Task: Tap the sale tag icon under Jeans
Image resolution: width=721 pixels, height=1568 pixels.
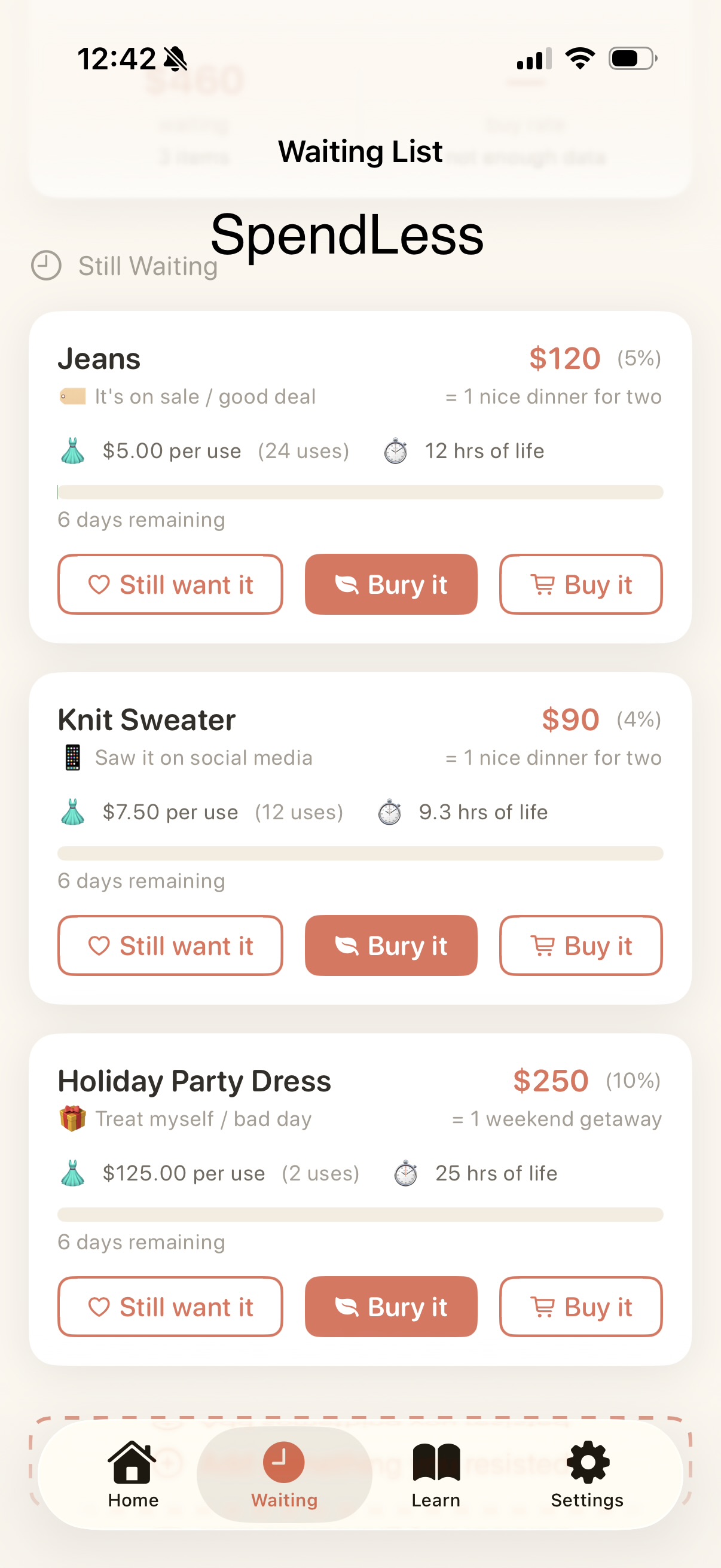Action: click(72, 397)
